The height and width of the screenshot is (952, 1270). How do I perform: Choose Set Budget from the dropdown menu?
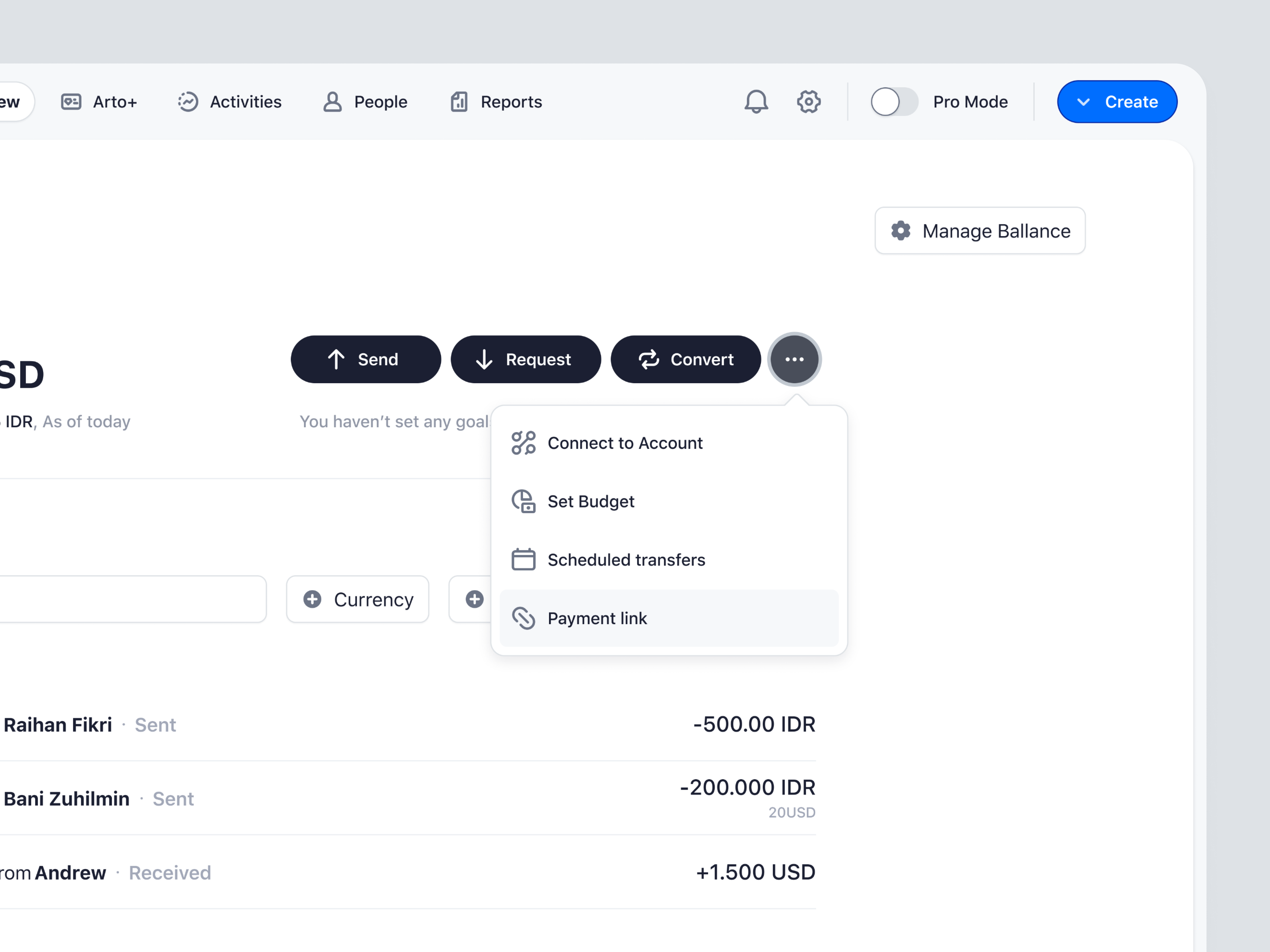tap(591, 501)
